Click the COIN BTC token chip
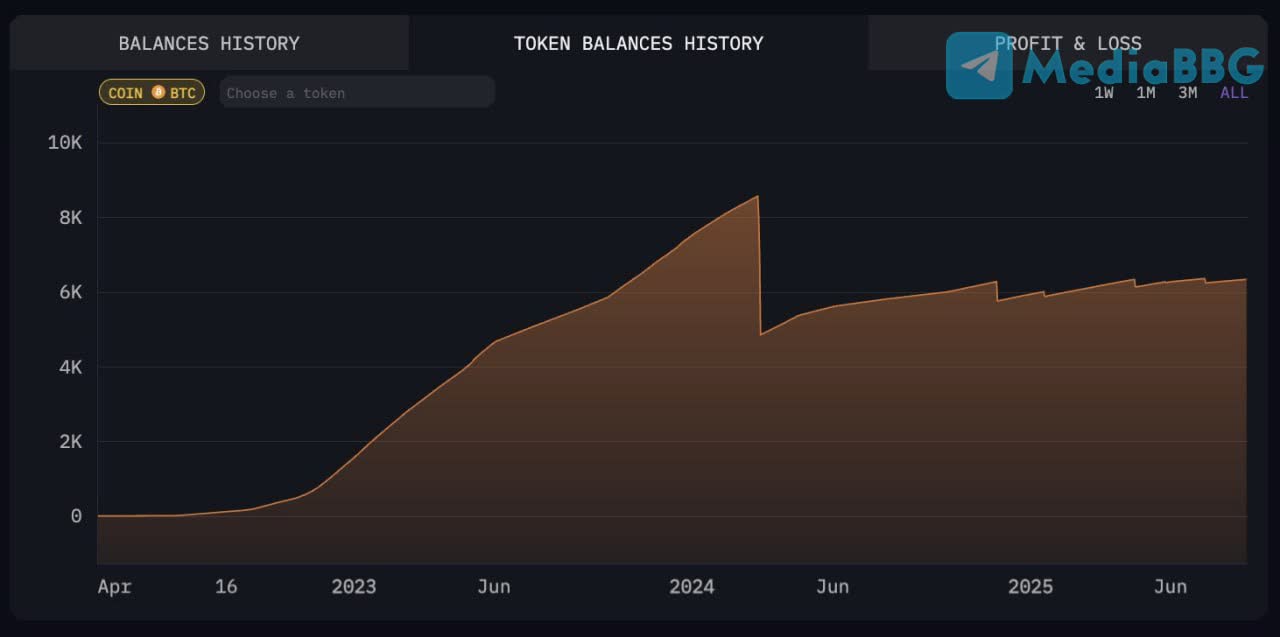 (x=152, y=92)
